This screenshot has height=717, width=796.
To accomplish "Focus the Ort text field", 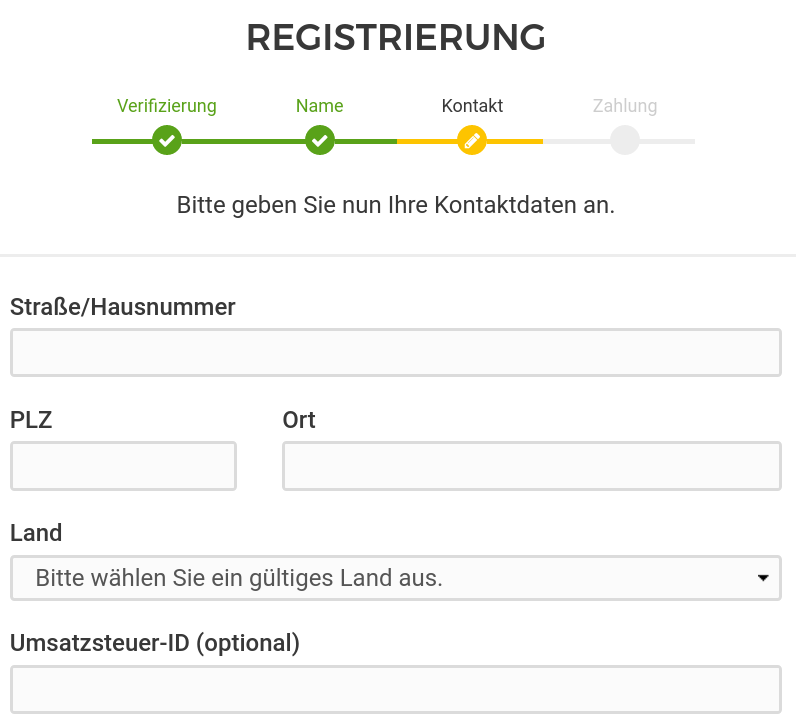I will (x=531, y=466).
